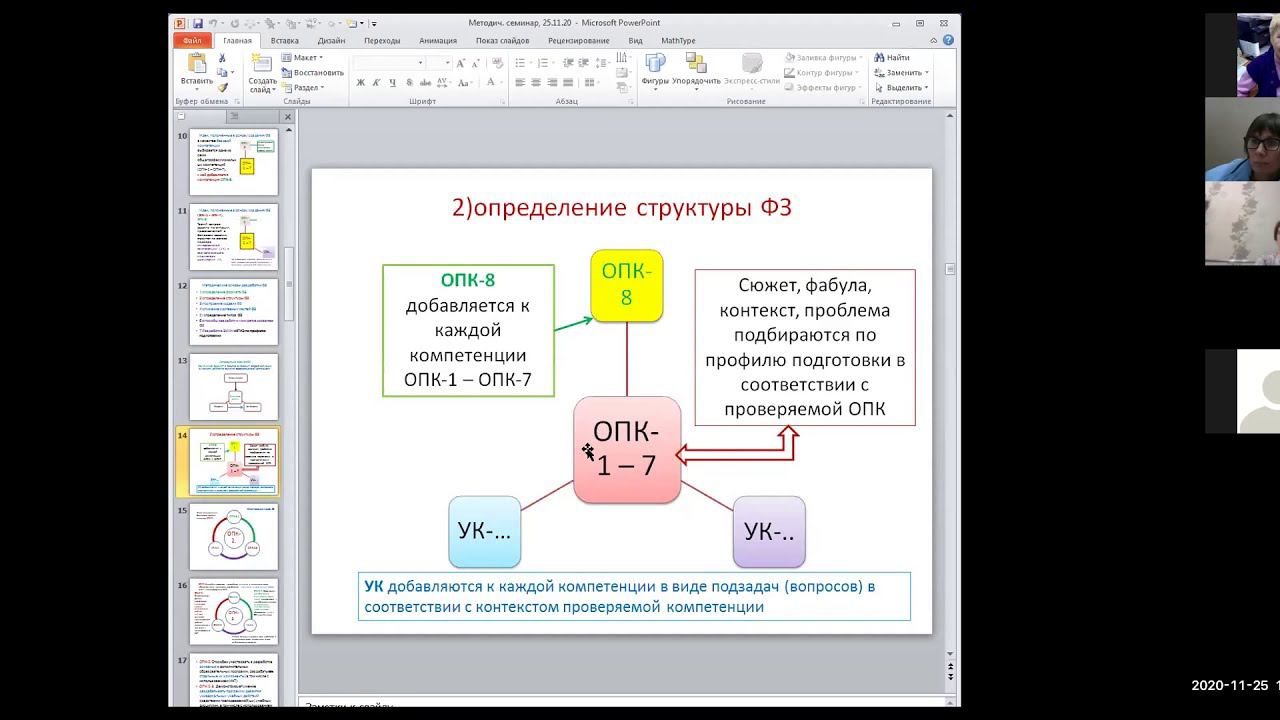
Task: Click the green-bordered ОПК-8 добавляется text box
Action: pyautogui.click(x=468, y=330)
